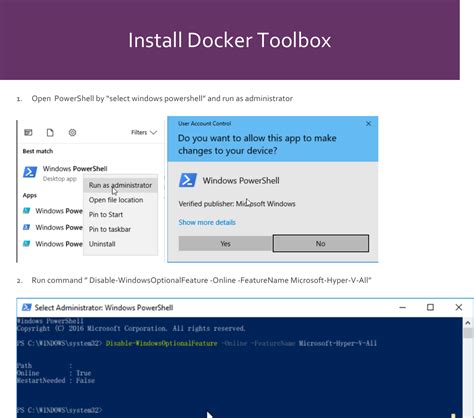Click the Disable-WindowsOptionalFeature command text
This screenshot has height=418, width=474.
(x=162, y=343)
